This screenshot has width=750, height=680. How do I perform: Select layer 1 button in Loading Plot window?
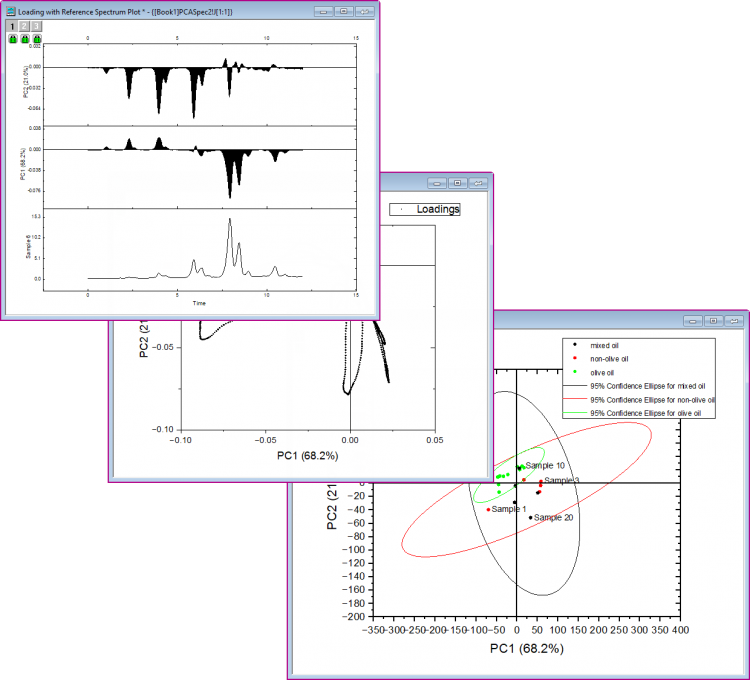pyautogui.click(x=12, y=26)
